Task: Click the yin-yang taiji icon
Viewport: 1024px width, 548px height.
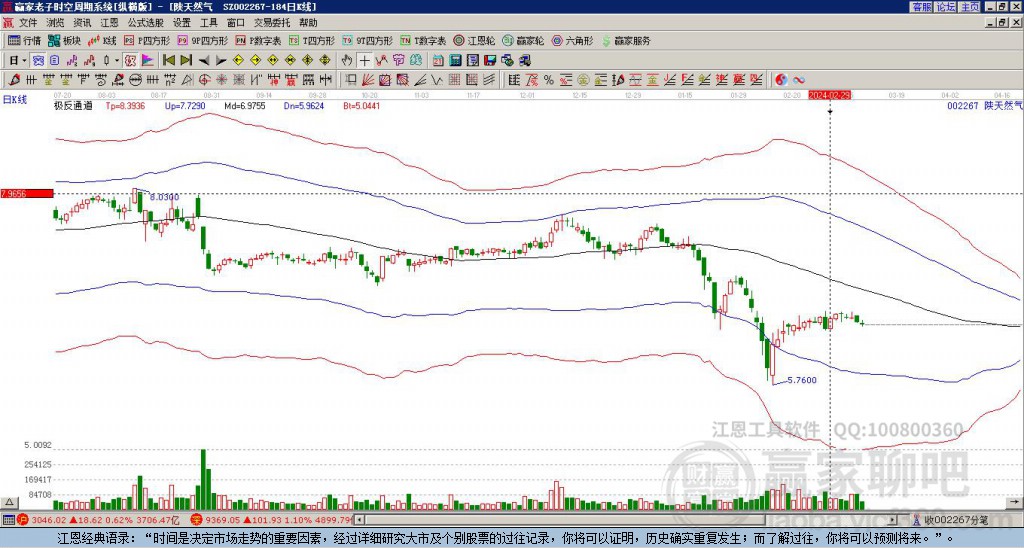Action: (x=781, y=80)
